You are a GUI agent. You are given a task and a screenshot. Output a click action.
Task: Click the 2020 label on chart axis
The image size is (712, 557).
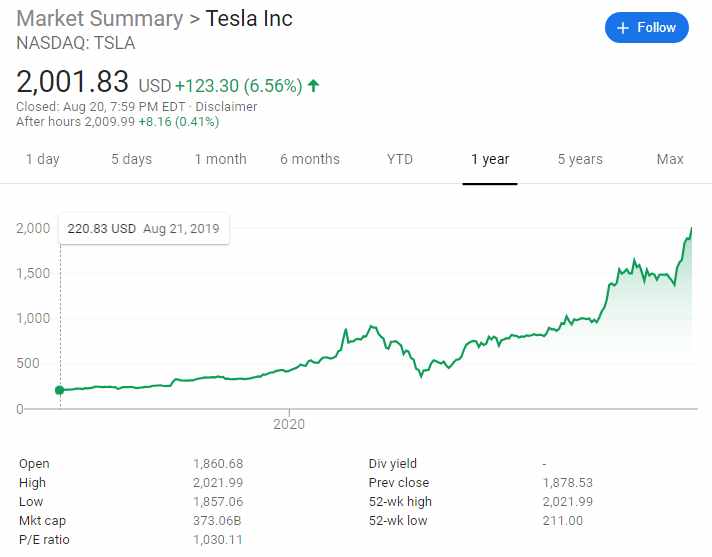(289, 424)
